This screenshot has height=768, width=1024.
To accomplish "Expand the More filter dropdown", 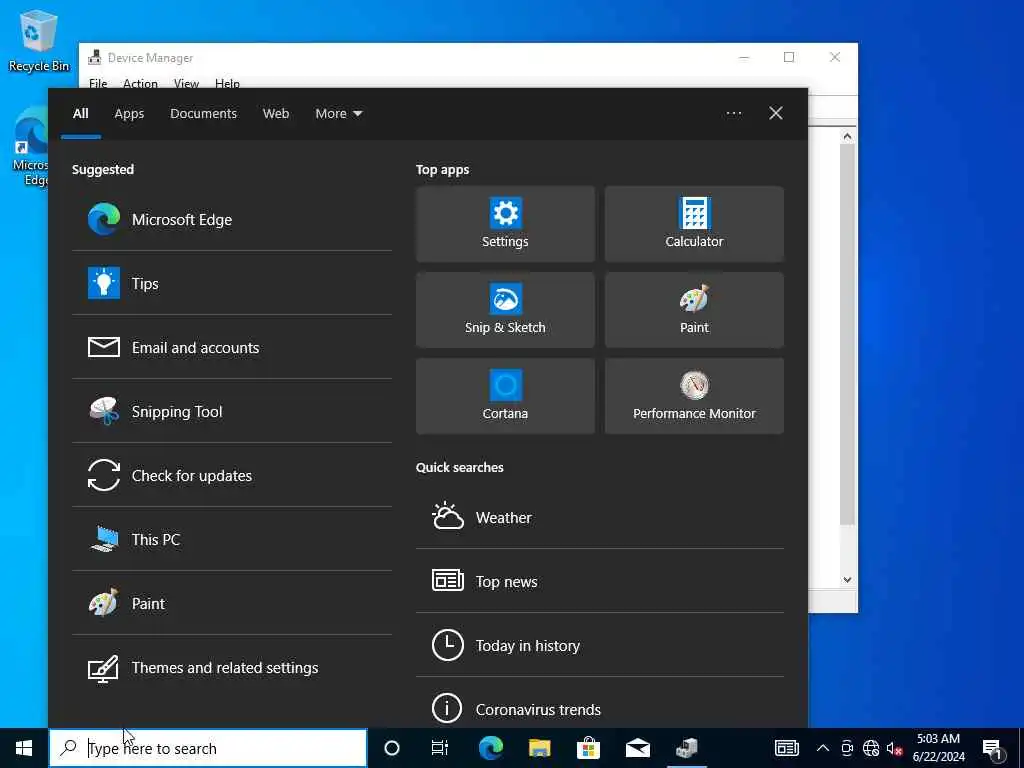I will (x=338, y=114).
